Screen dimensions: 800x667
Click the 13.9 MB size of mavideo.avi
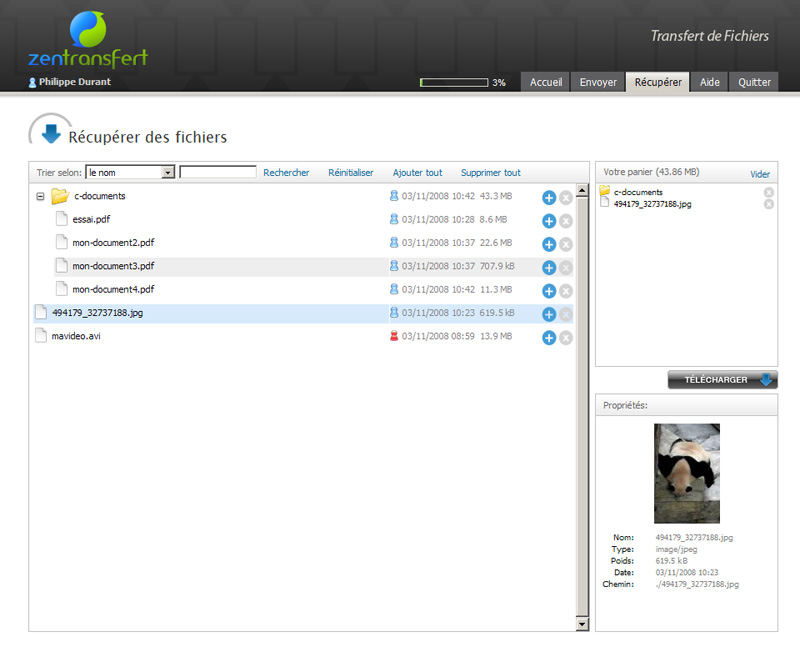pos(496,336)
